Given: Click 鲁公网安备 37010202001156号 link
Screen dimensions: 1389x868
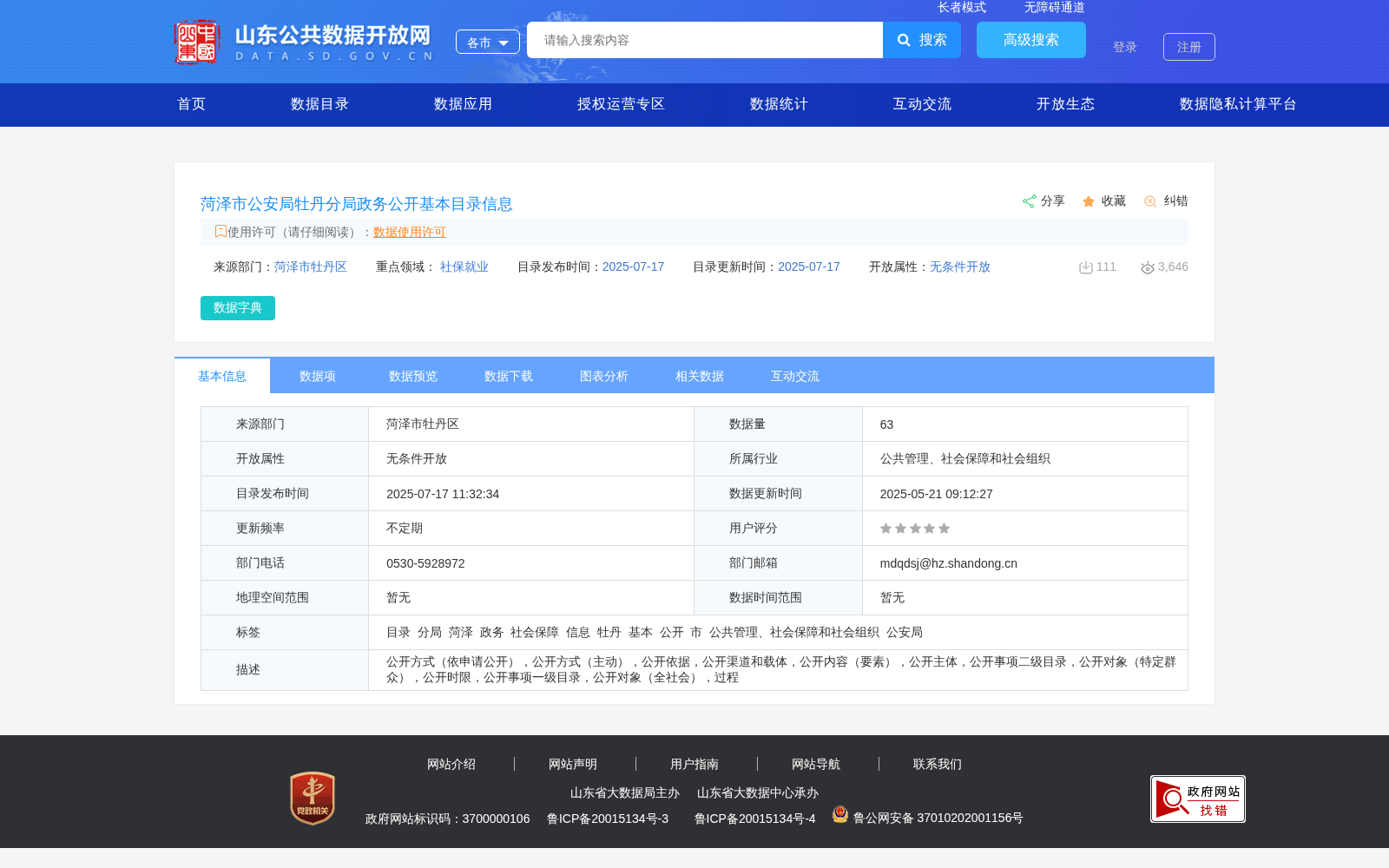Looking at the screenshot, I should (938, 818).
